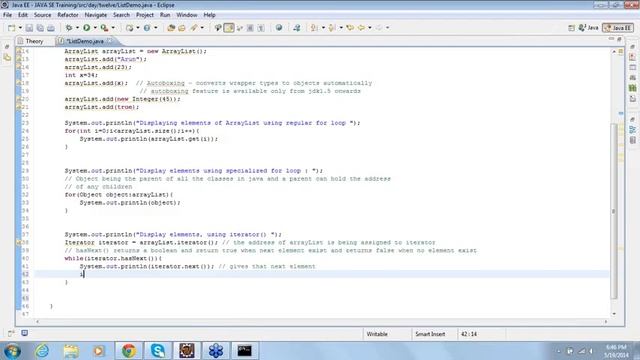640x360 pixels.
Task: Click the Open Perspective icon
Action: 571,28
